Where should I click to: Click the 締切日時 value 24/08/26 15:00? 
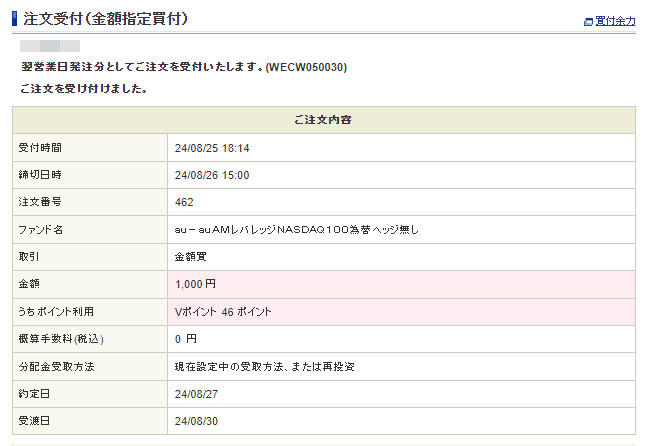click(211, 175)
